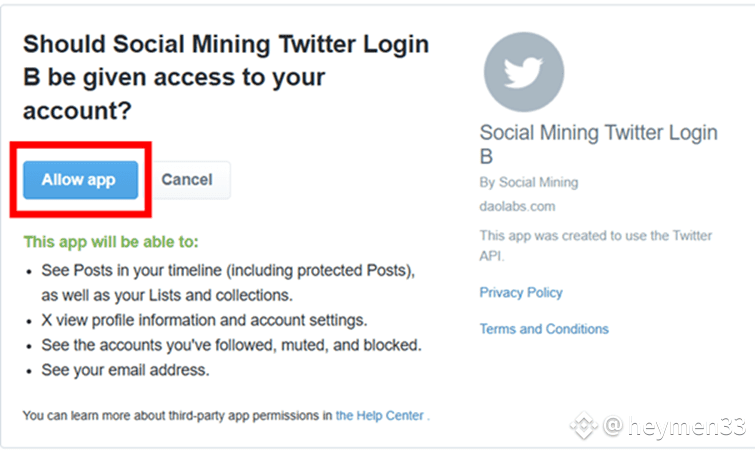Click the Cancel button
Image resolution: width=755 pixels, height=451 pixels.
tap(187, 180)
